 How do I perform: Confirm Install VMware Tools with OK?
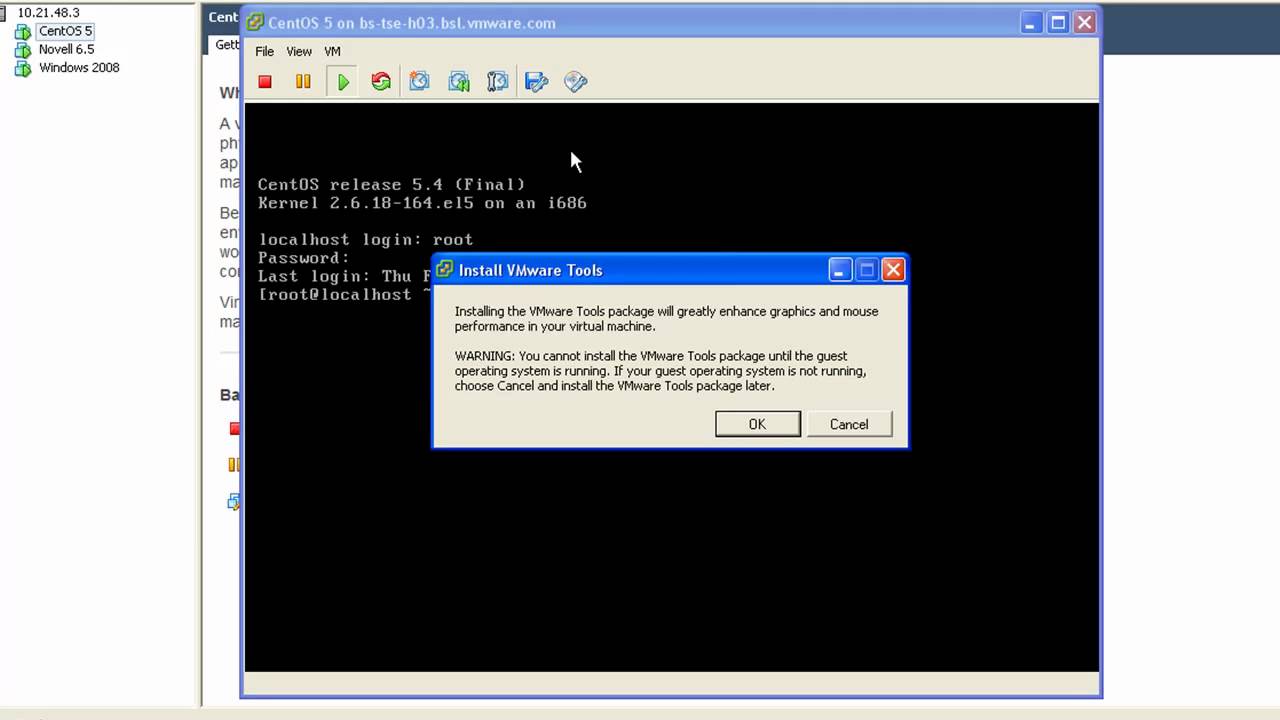(757, 424)
